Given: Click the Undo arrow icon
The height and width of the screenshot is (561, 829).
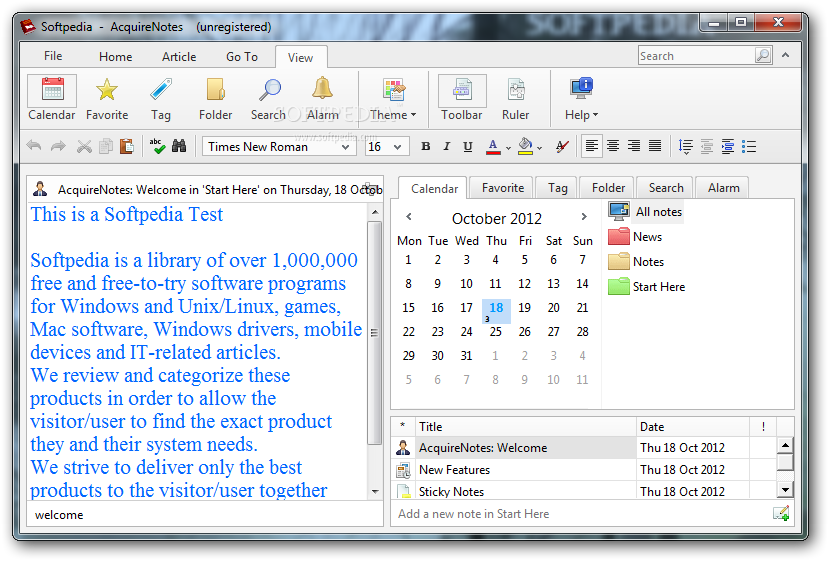Looking at the screenshot, I should pos(34,146).
